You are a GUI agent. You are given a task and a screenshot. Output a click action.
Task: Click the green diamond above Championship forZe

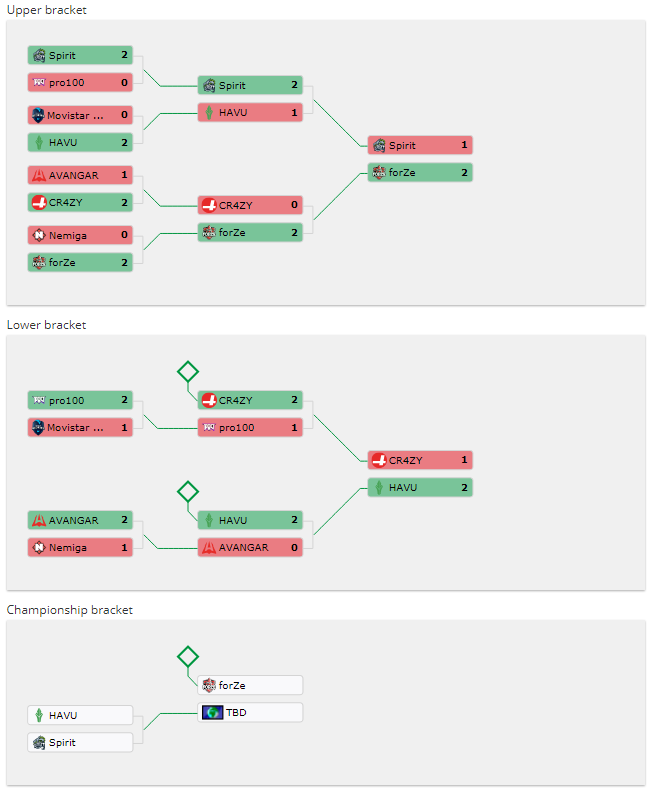click(x=188, y=656)
